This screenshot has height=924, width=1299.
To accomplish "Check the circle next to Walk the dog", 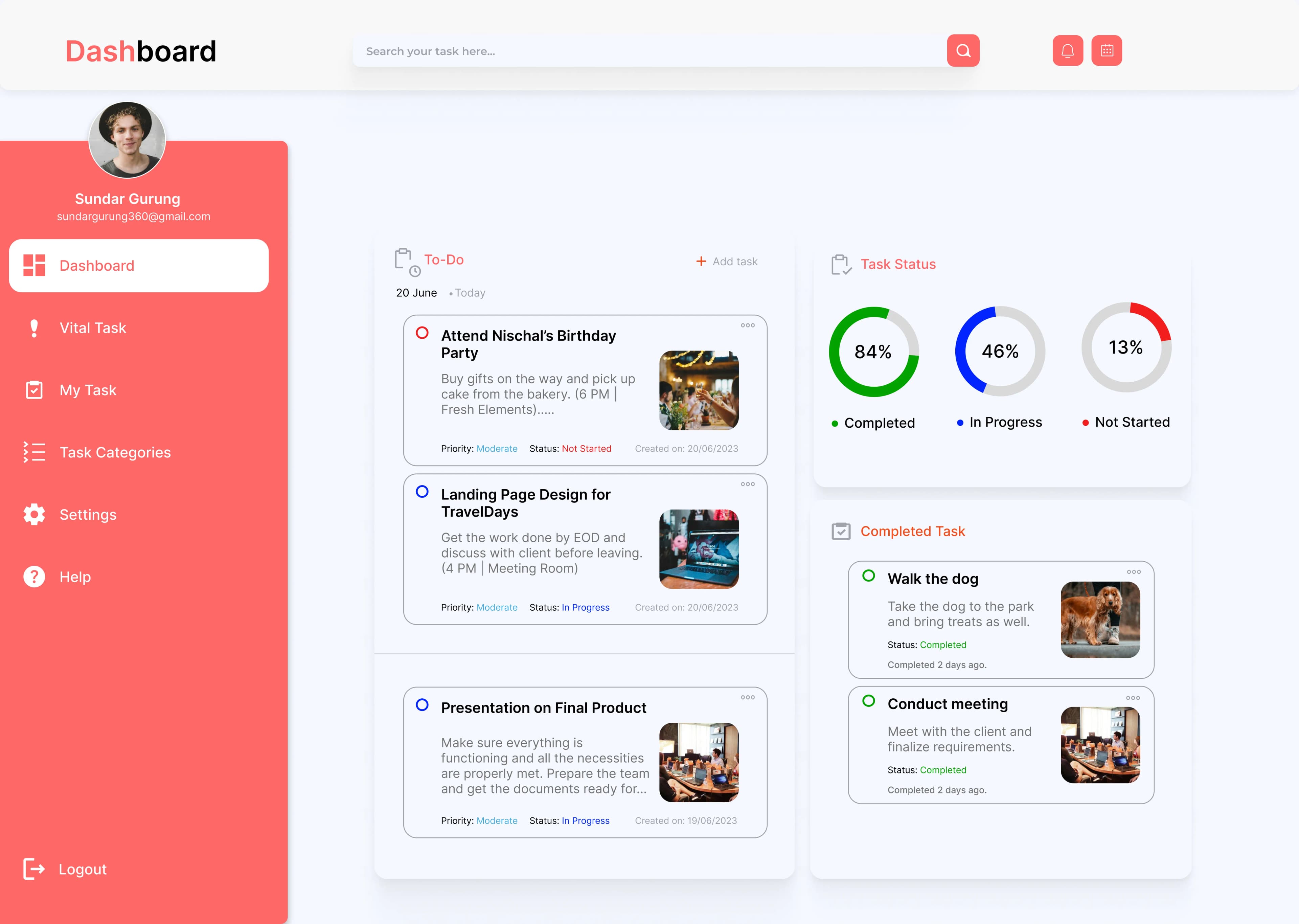I will point(868,576).
